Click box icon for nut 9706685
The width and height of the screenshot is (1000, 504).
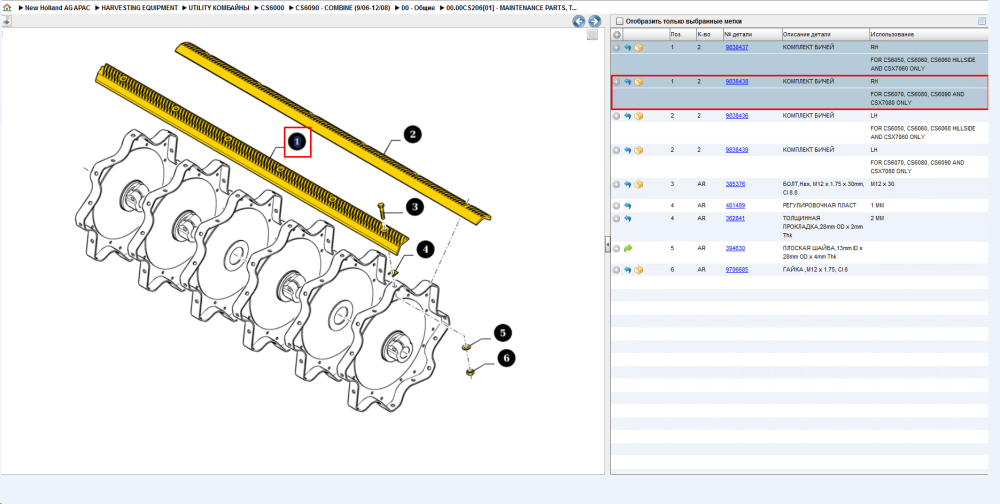click(x=638, y=271)
